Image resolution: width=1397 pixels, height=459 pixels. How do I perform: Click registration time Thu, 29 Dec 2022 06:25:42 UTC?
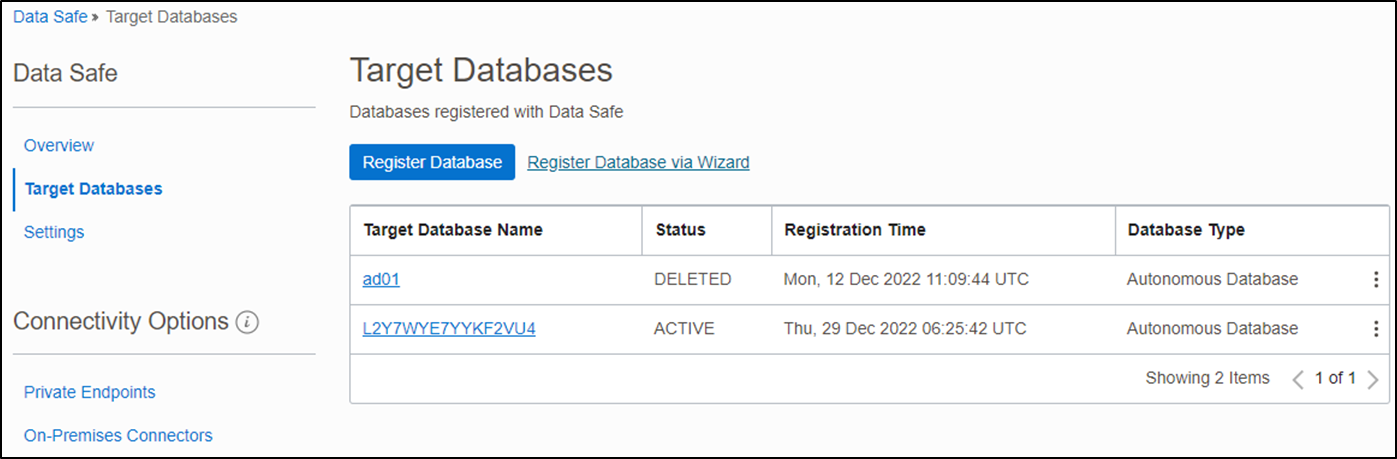tap(905, 329)
